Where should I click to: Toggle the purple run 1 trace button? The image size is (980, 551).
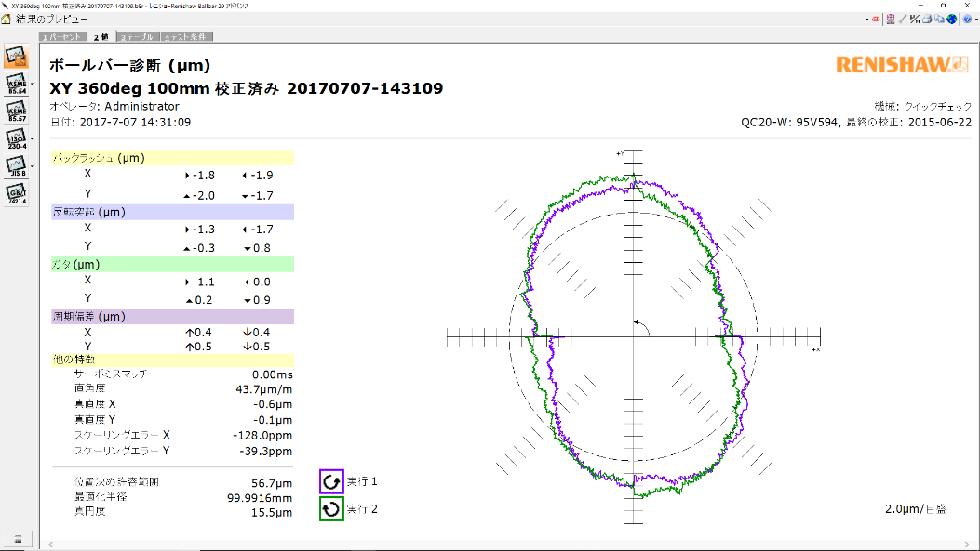click(331, 481)
